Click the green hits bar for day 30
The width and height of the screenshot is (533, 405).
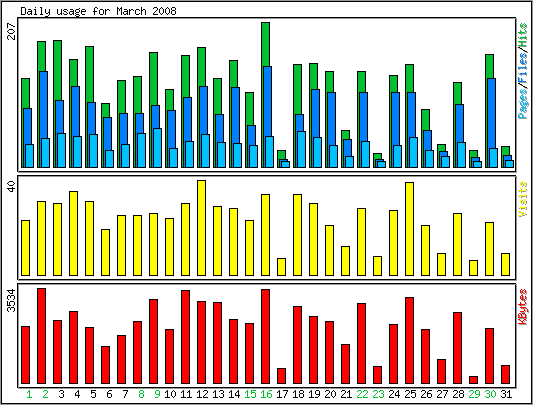tap(489, 66)
